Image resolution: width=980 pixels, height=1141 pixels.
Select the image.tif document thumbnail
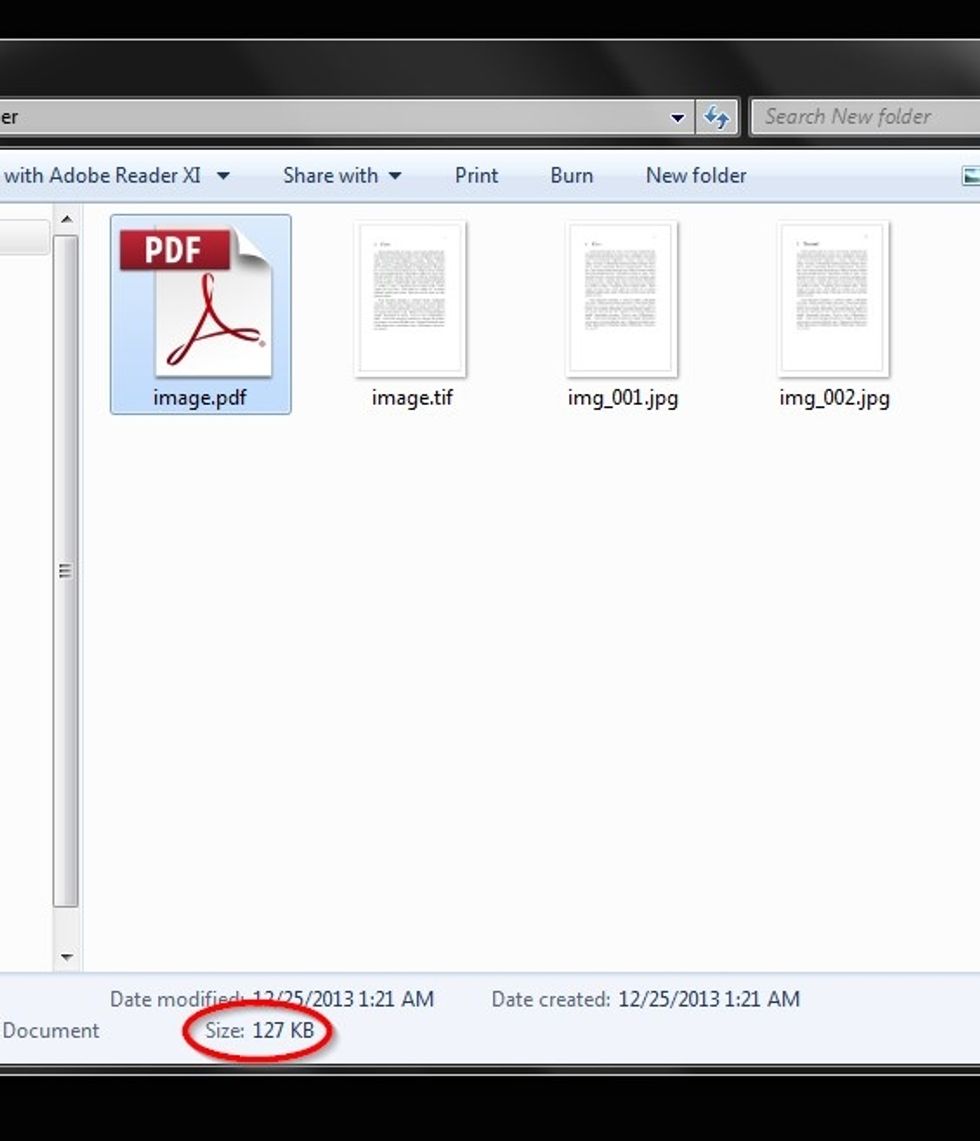[410, 298]
